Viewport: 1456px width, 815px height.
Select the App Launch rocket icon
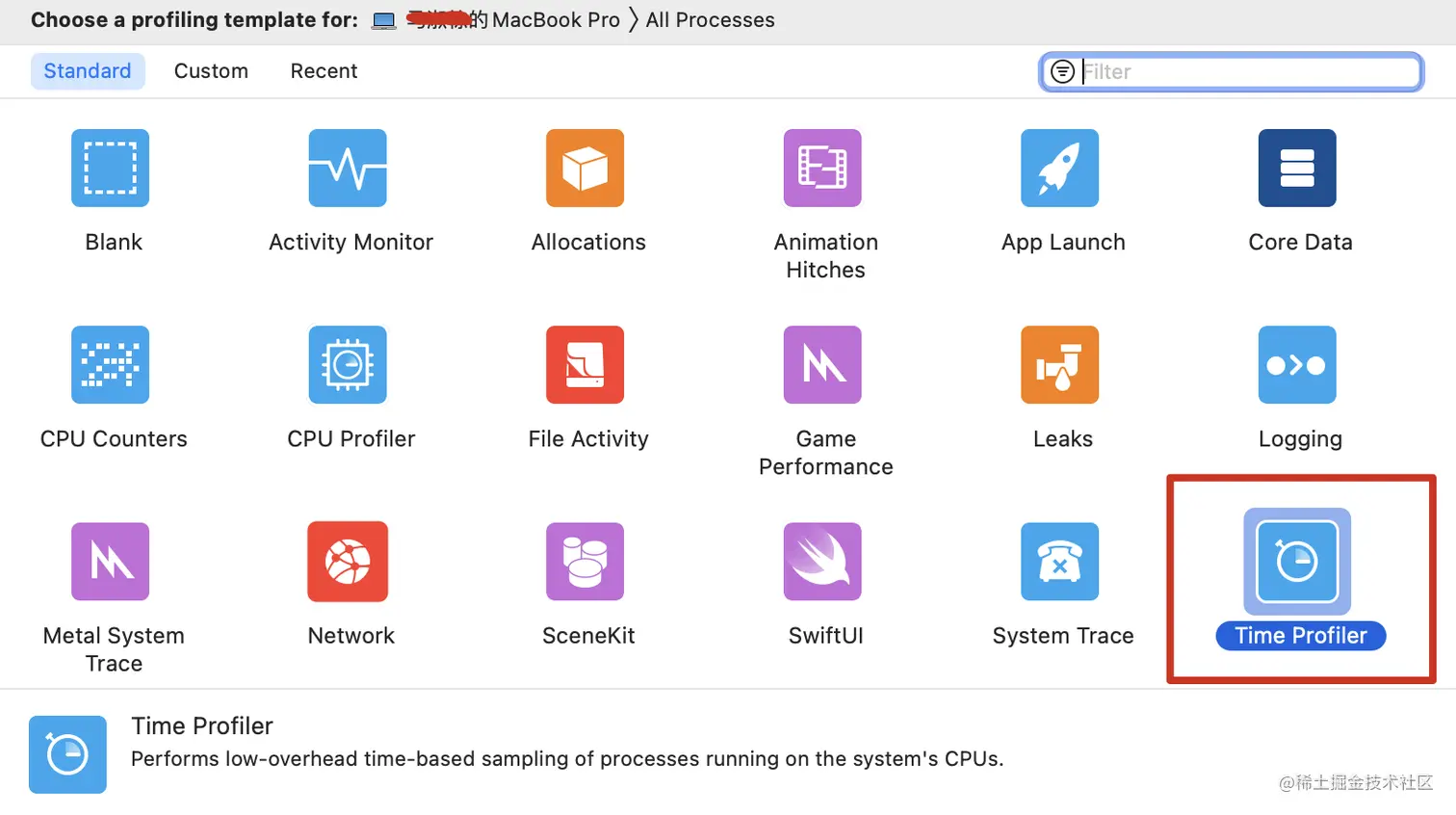coord(1059,168)
